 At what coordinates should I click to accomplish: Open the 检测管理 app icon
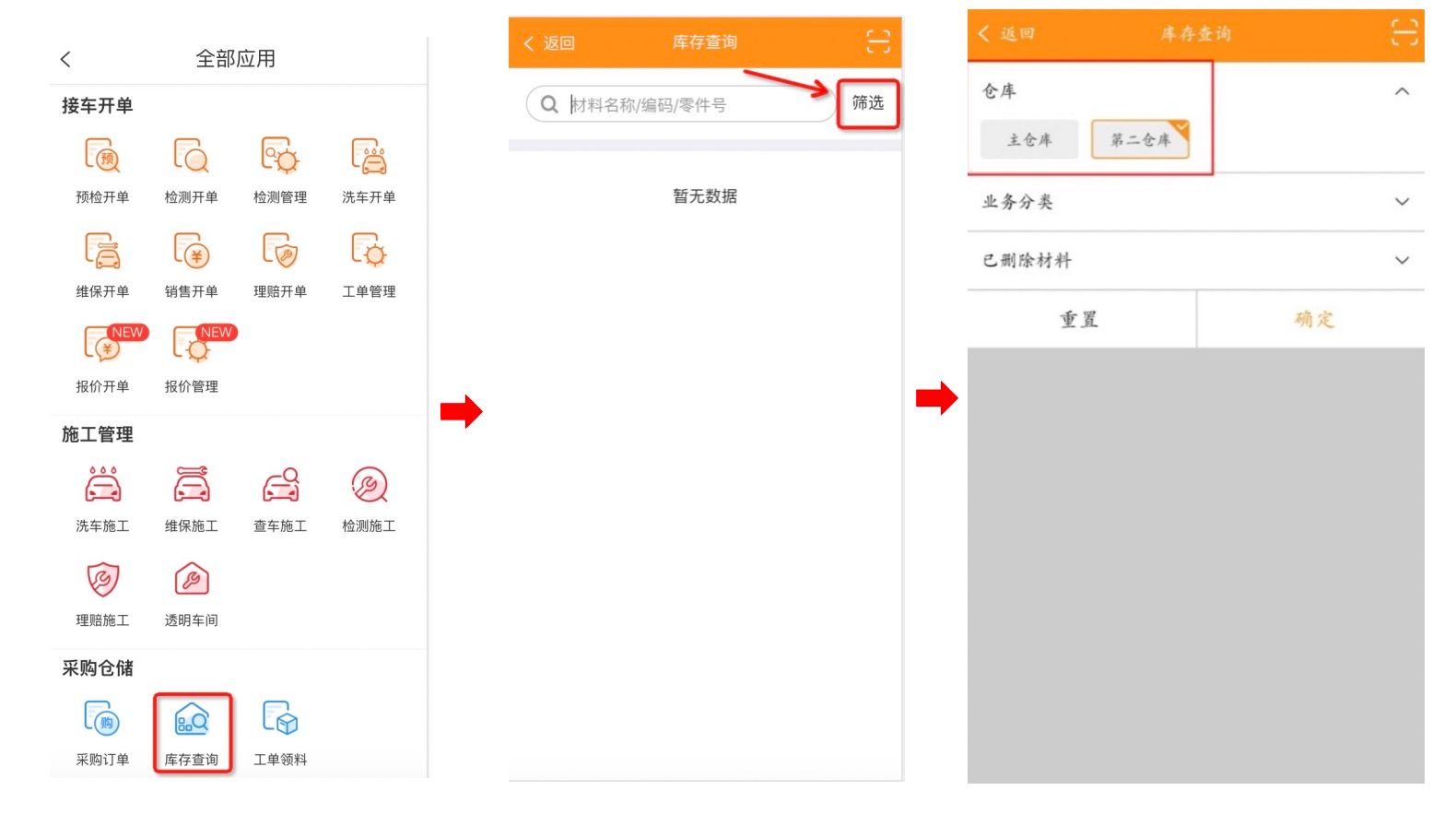(x=280, y=157)
